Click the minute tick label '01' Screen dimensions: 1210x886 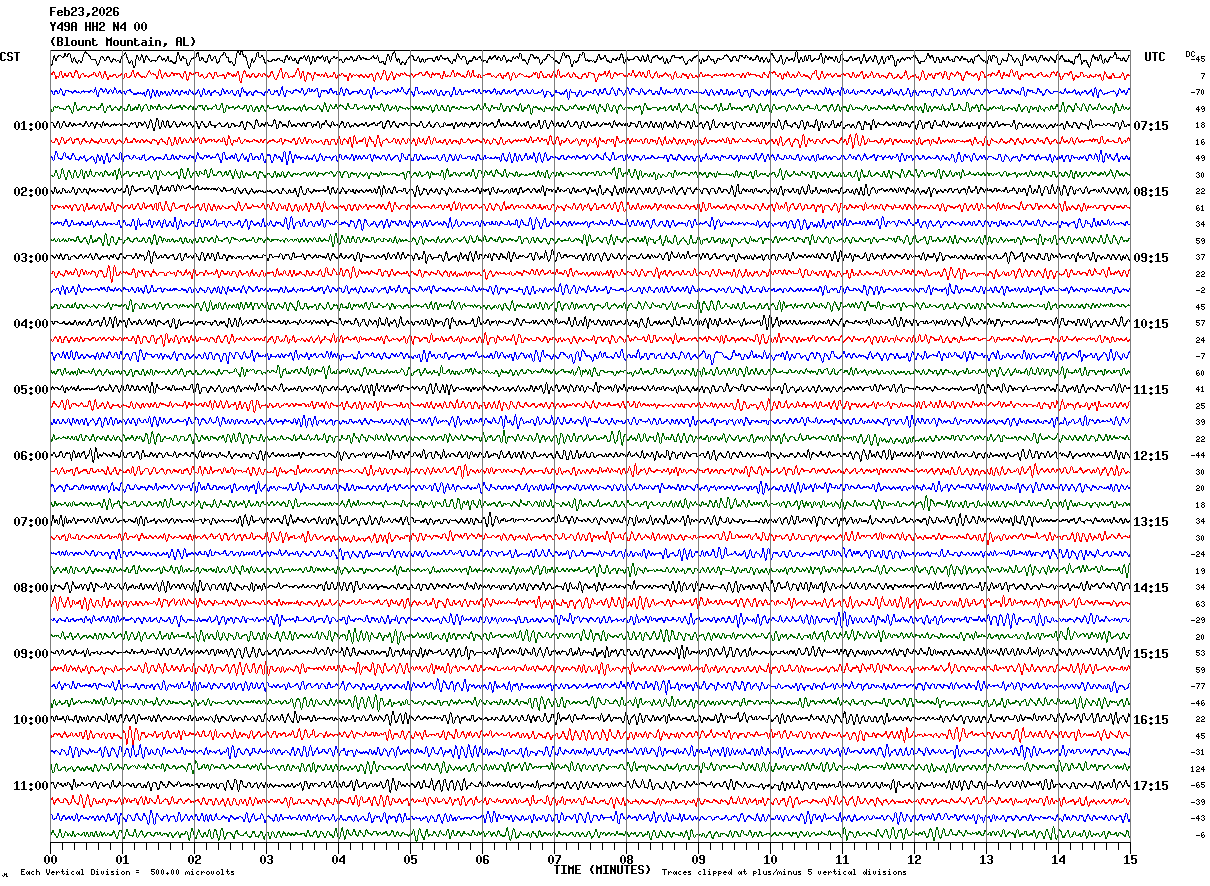click(x=122, y=859)
